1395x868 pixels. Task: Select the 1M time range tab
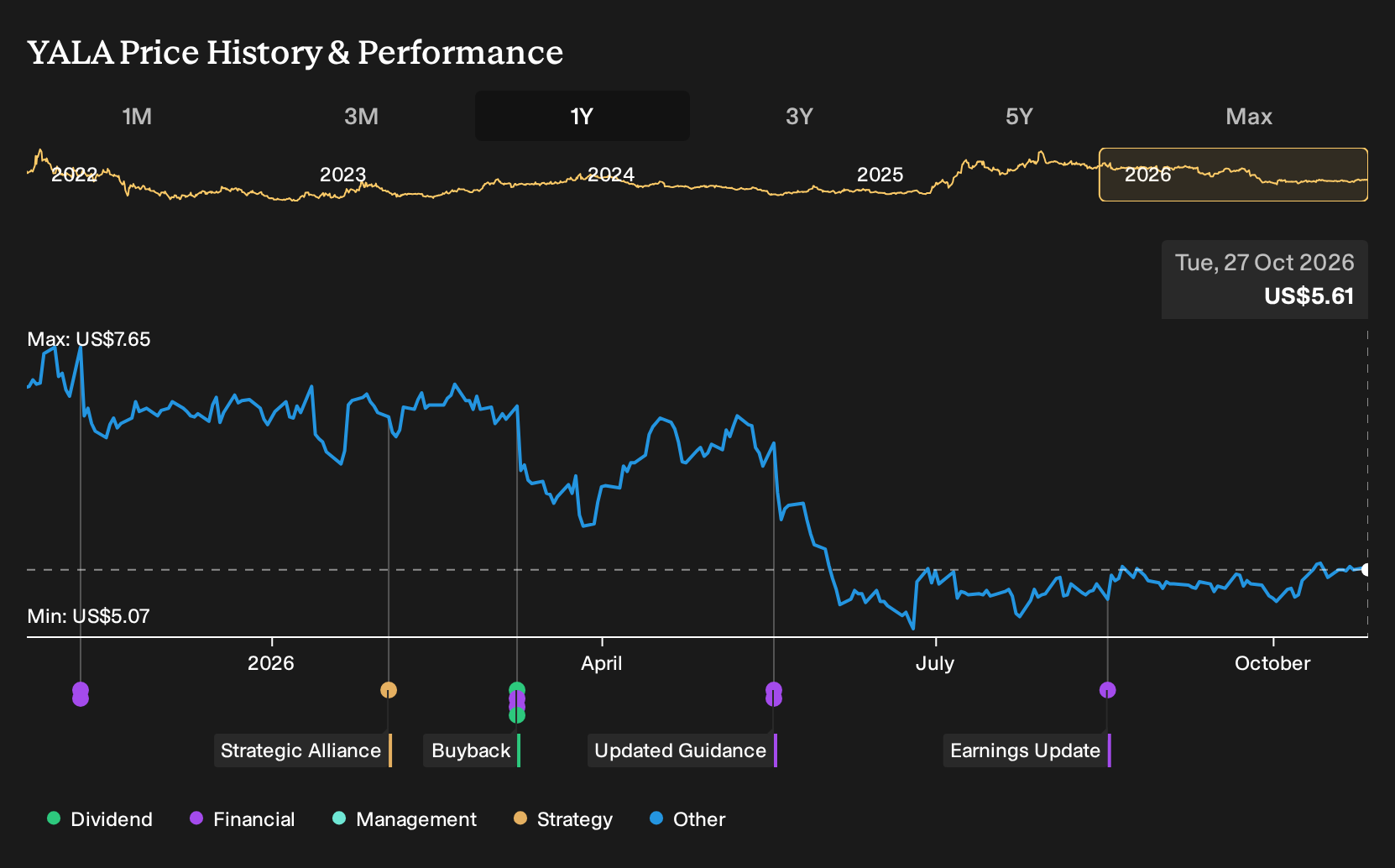coord(137,116)
